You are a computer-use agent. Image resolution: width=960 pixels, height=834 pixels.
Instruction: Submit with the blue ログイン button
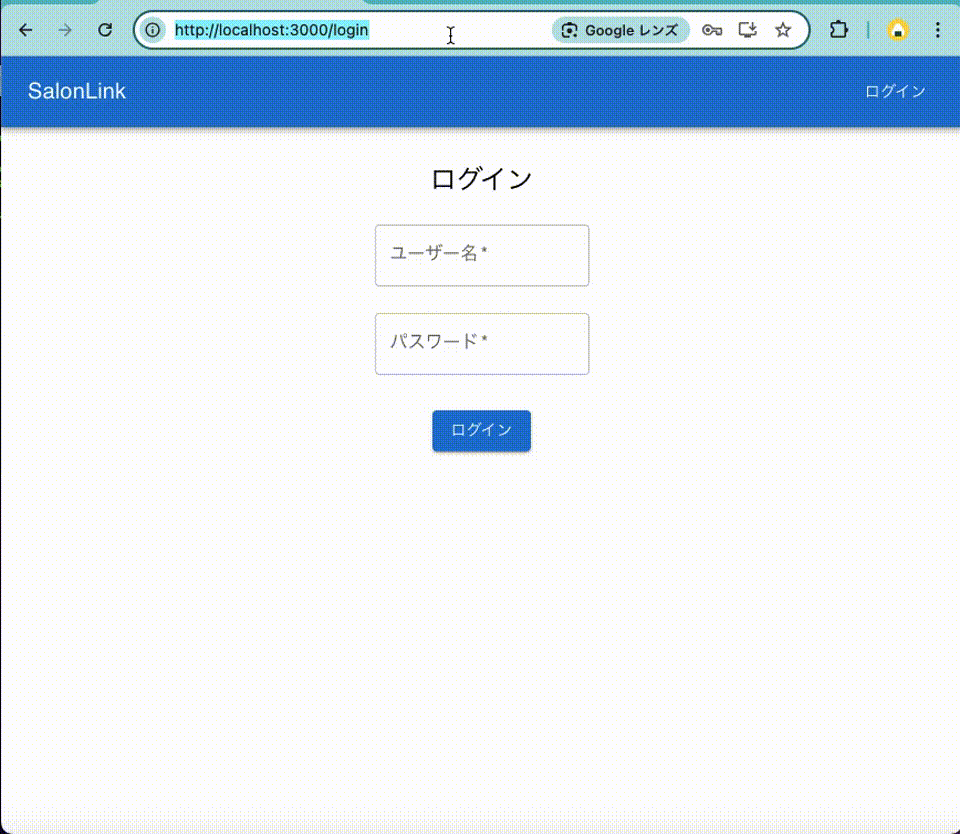coord(481,430)
